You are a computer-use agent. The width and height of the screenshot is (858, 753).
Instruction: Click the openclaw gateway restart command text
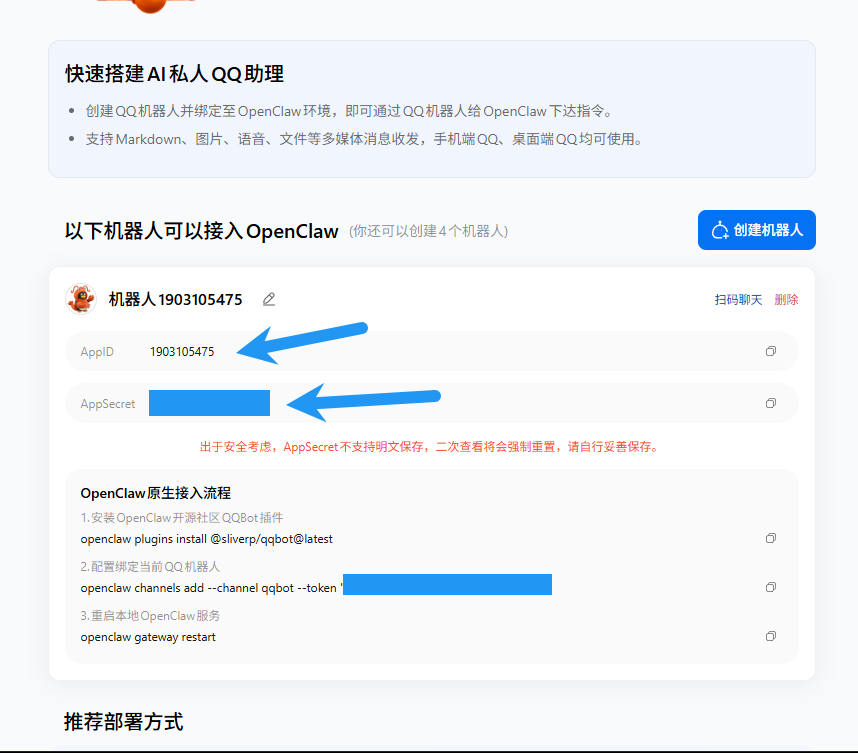click(148, 637)
